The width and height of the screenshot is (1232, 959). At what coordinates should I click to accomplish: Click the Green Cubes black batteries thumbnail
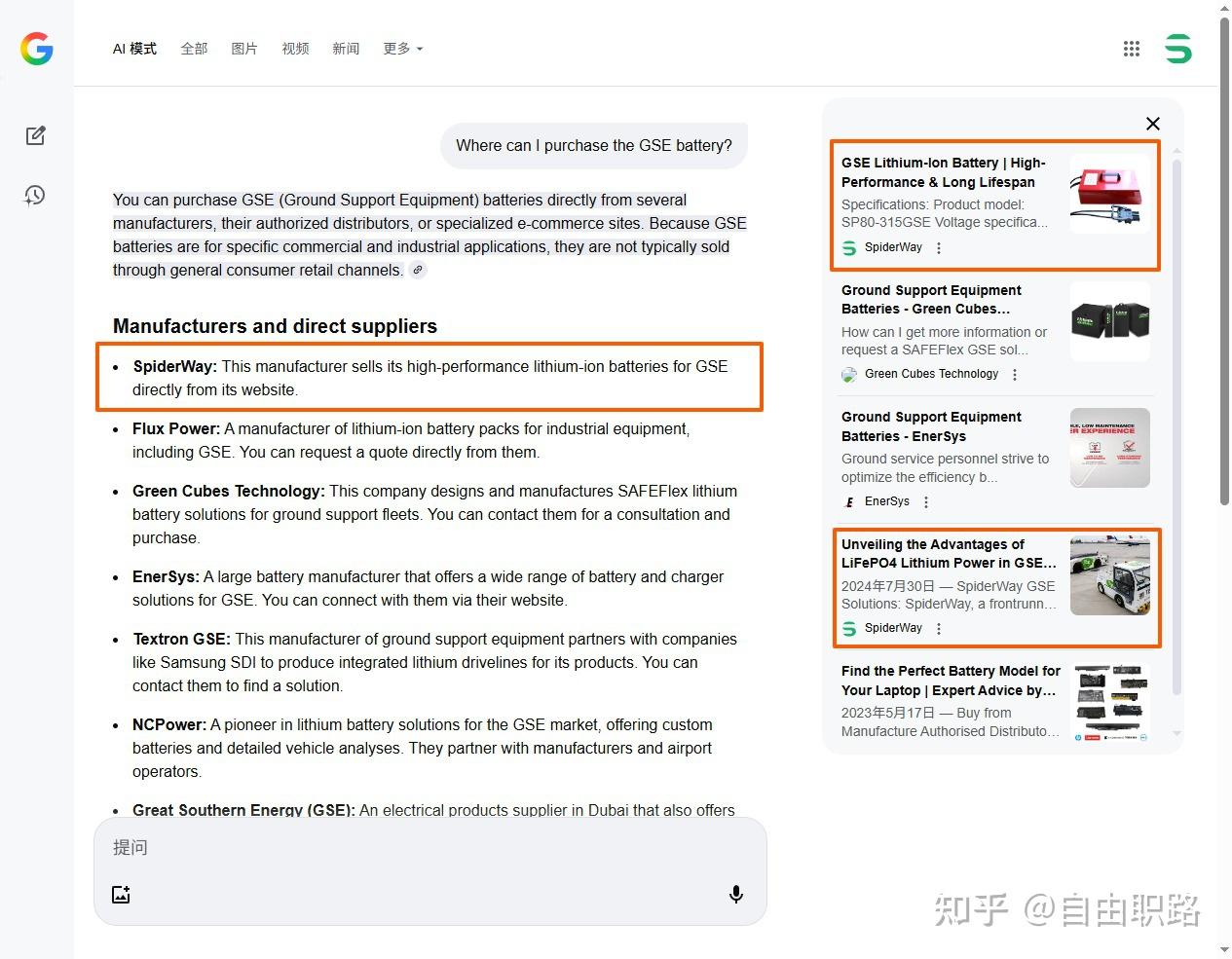click(1110, 321)
